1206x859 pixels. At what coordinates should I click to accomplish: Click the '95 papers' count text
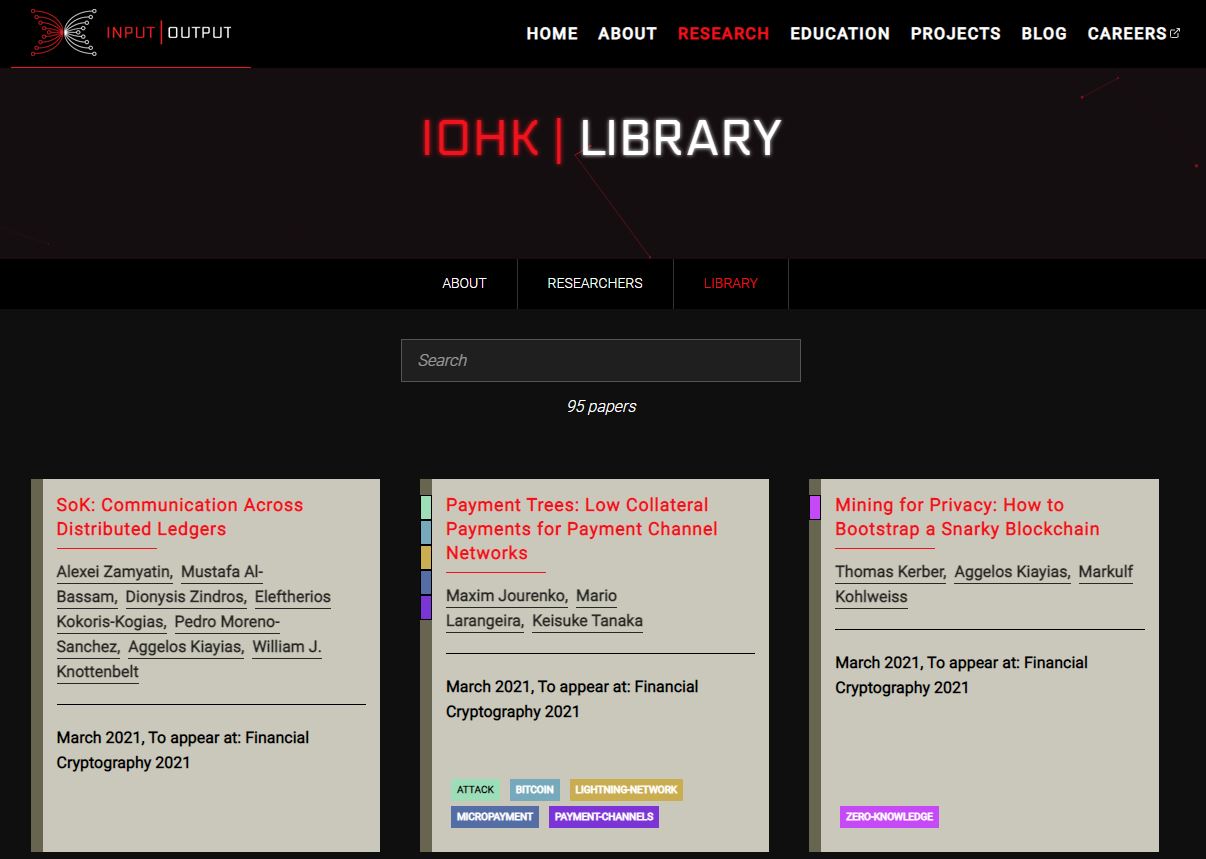(x=601, y=406)
